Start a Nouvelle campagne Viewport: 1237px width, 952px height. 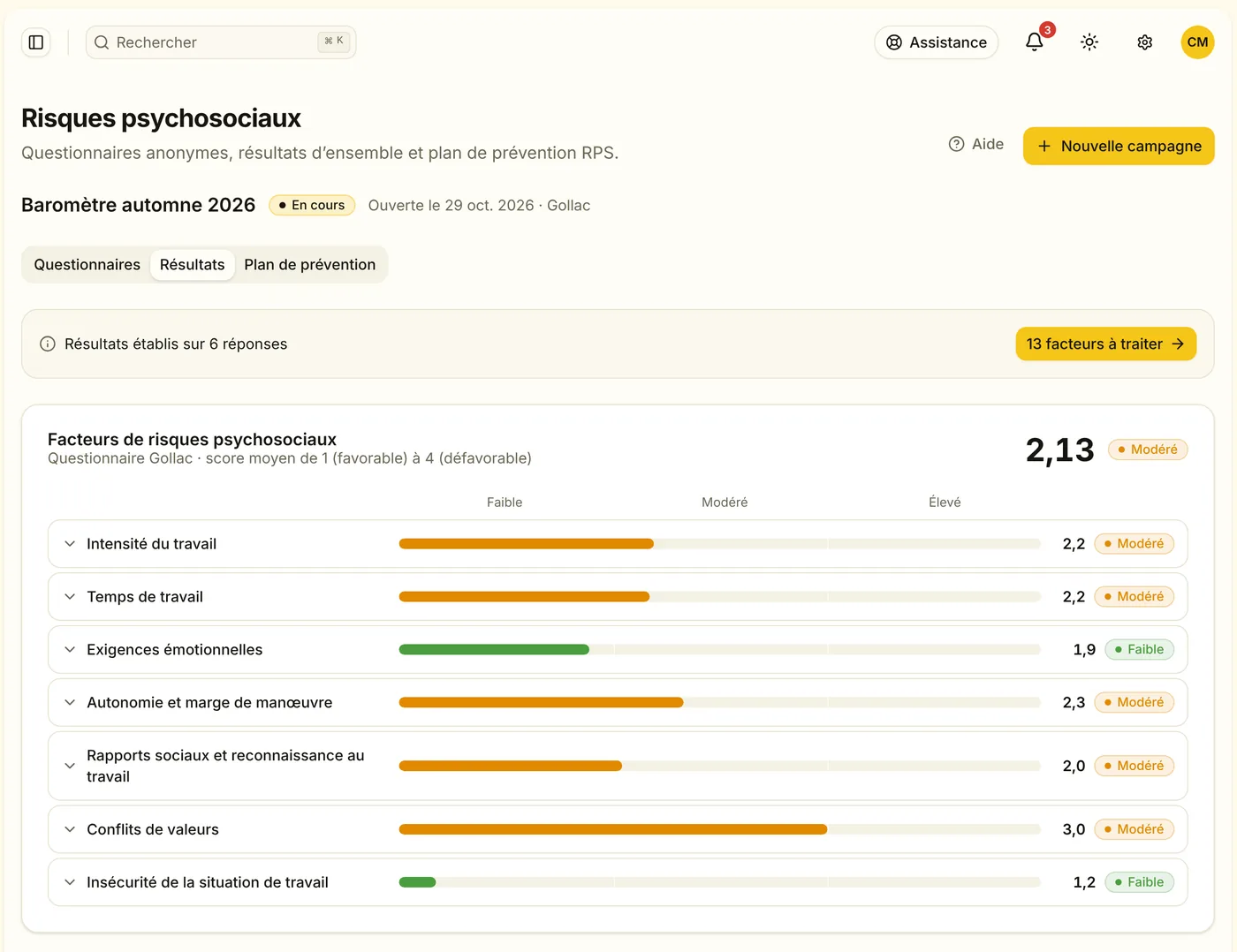[1119, 146]
